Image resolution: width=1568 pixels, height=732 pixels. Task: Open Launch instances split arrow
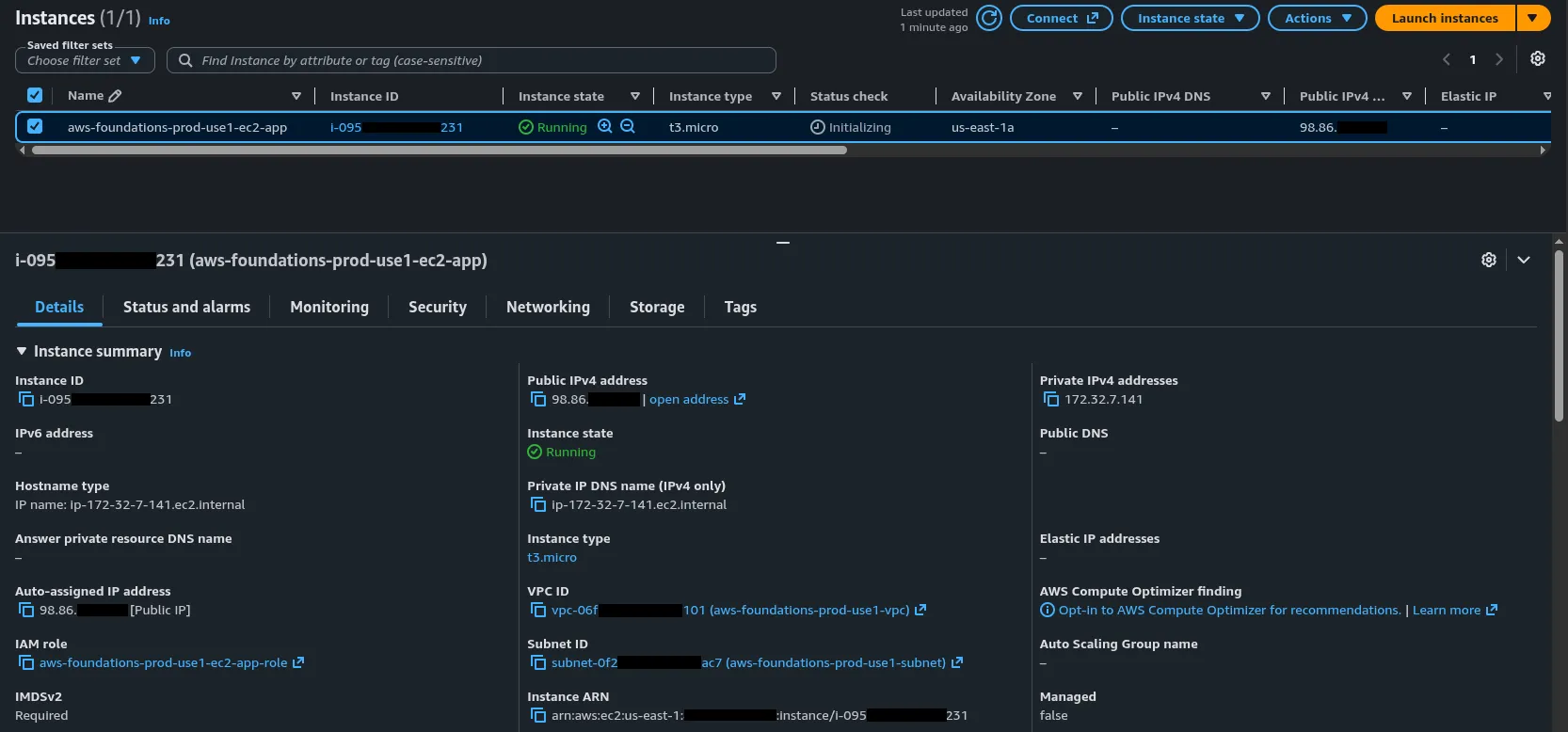[x=1533, y=18]
